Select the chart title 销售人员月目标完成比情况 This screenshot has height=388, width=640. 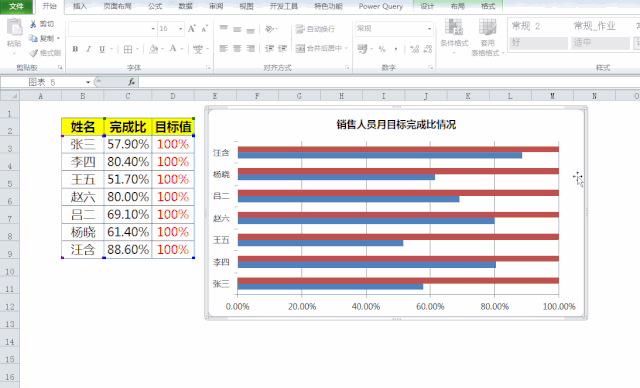[x=396, y=124]
